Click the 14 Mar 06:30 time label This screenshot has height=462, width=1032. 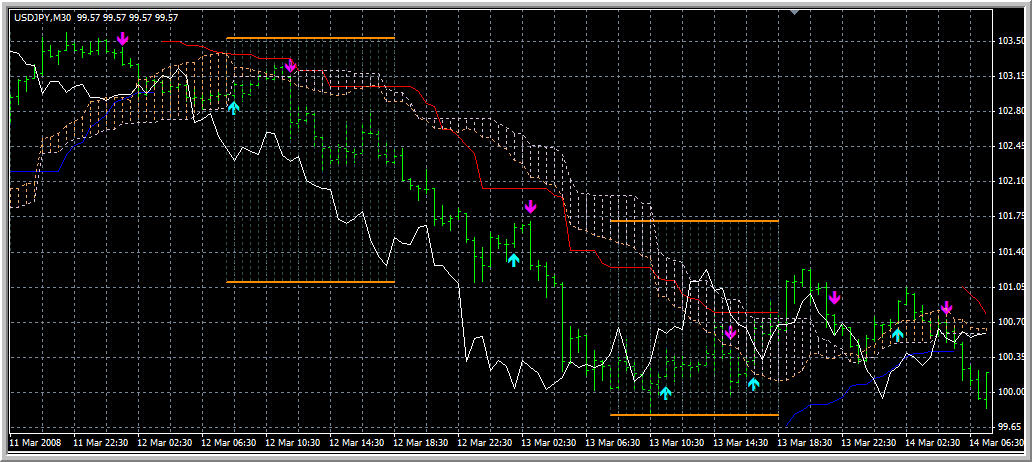tap(996, 443)
